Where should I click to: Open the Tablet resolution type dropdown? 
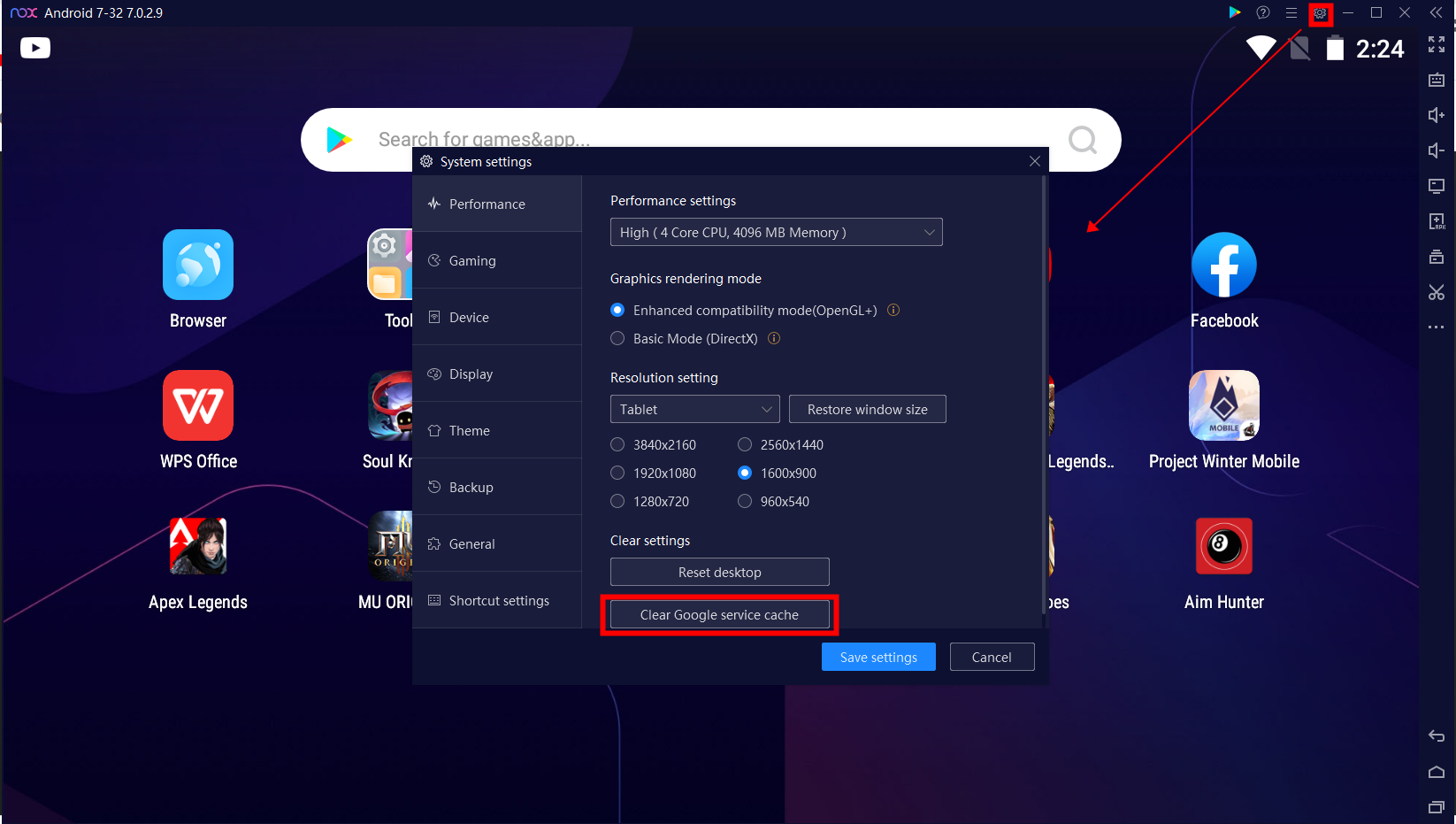695,409
